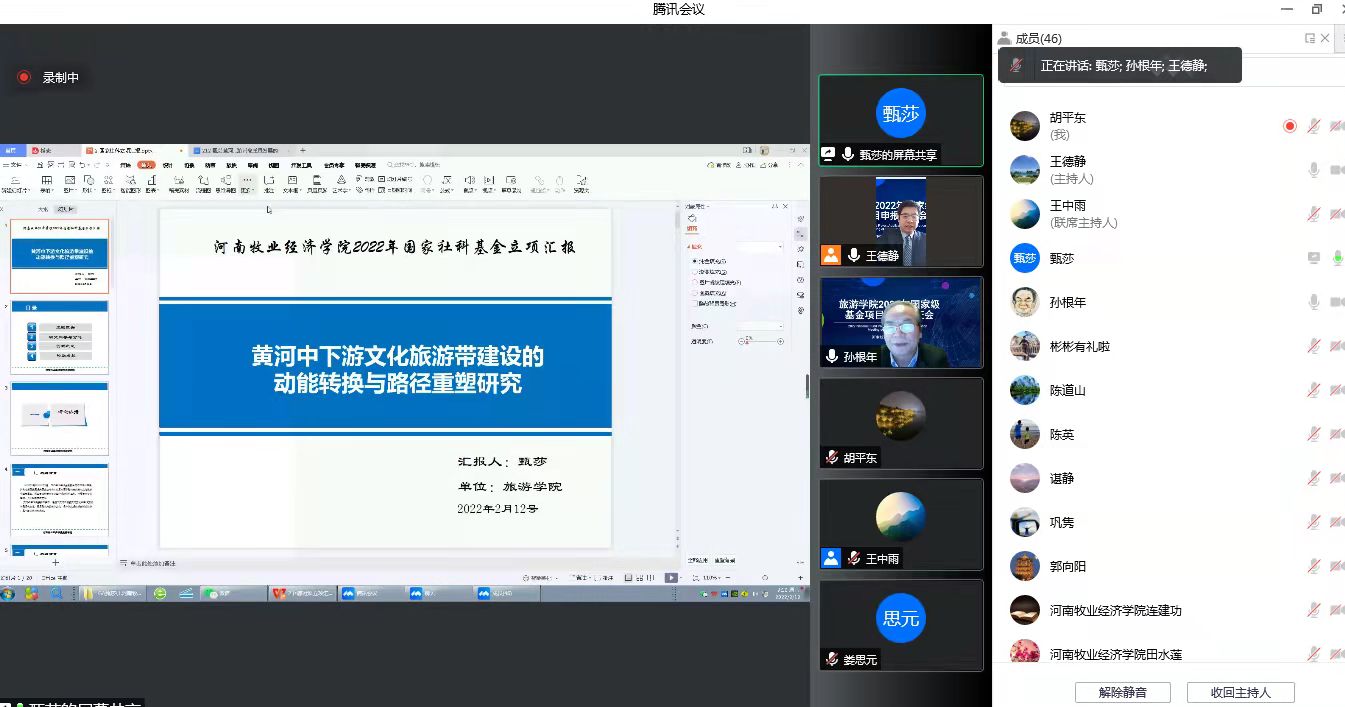Click 王德静's microphone icon in member list

coord(1314,170)
